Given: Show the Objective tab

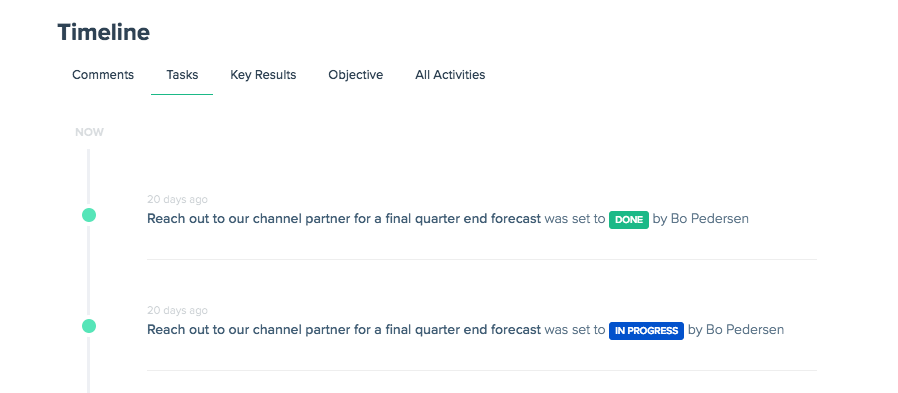Looking at the screenshot, I should 356,75.
